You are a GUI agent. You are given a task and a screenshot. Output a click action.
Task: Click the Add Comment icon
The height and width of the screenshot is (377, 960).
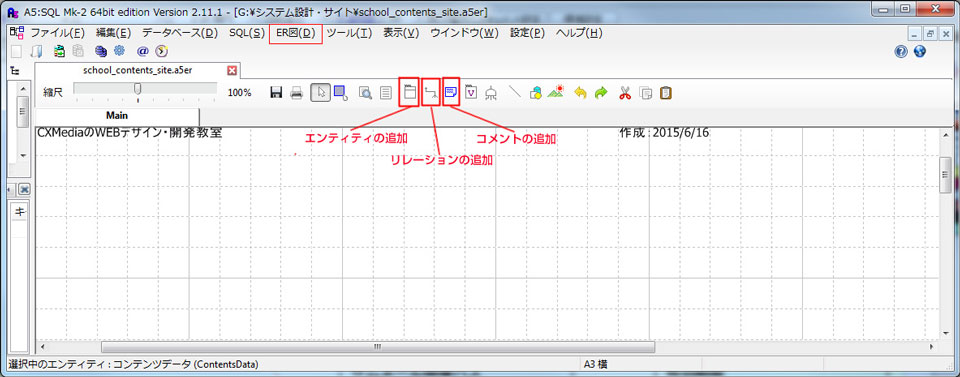click(x=451, y=92)
